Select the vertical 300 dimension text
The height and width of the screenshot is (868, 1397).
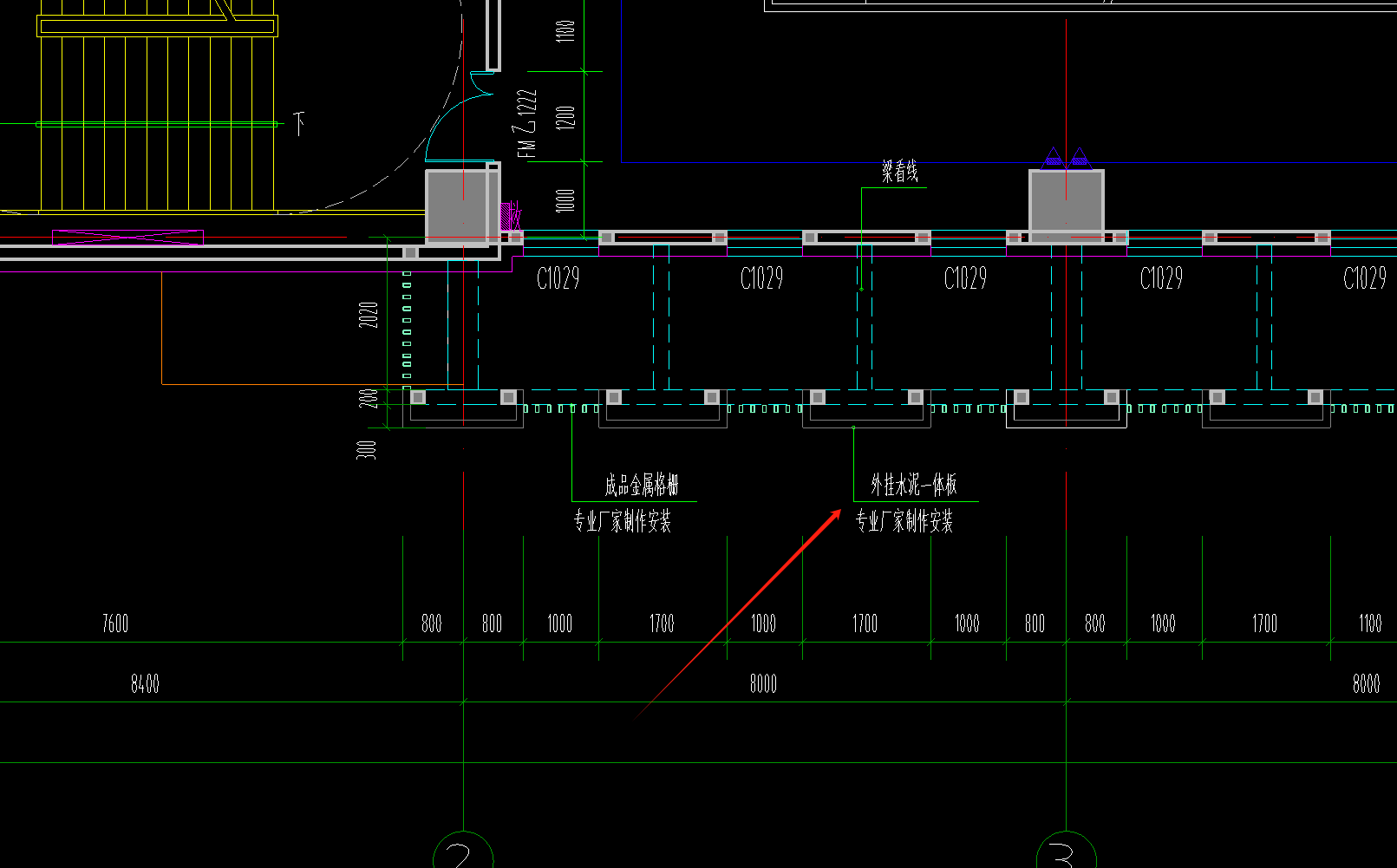(367, 449)
